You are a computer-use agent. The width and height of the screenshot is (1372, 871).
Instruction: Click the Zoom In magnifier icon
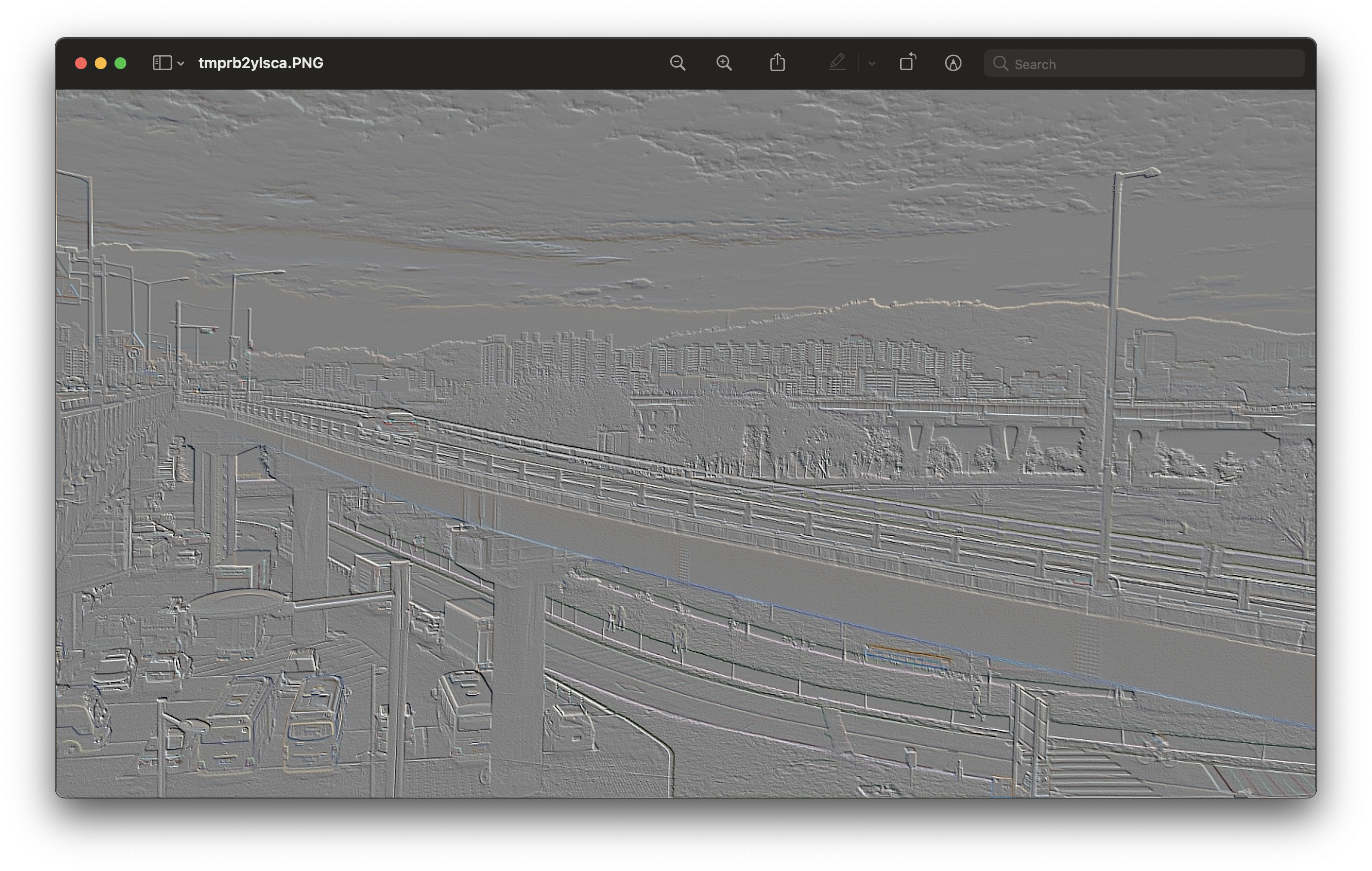coord(724,63)
